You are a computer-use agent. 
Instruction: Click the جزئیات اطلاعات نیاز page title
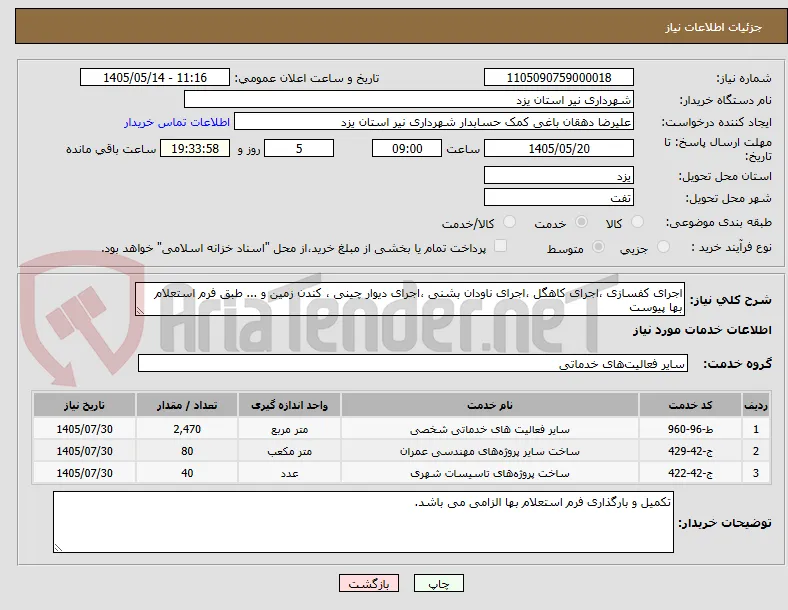click(x=714, y=27)
